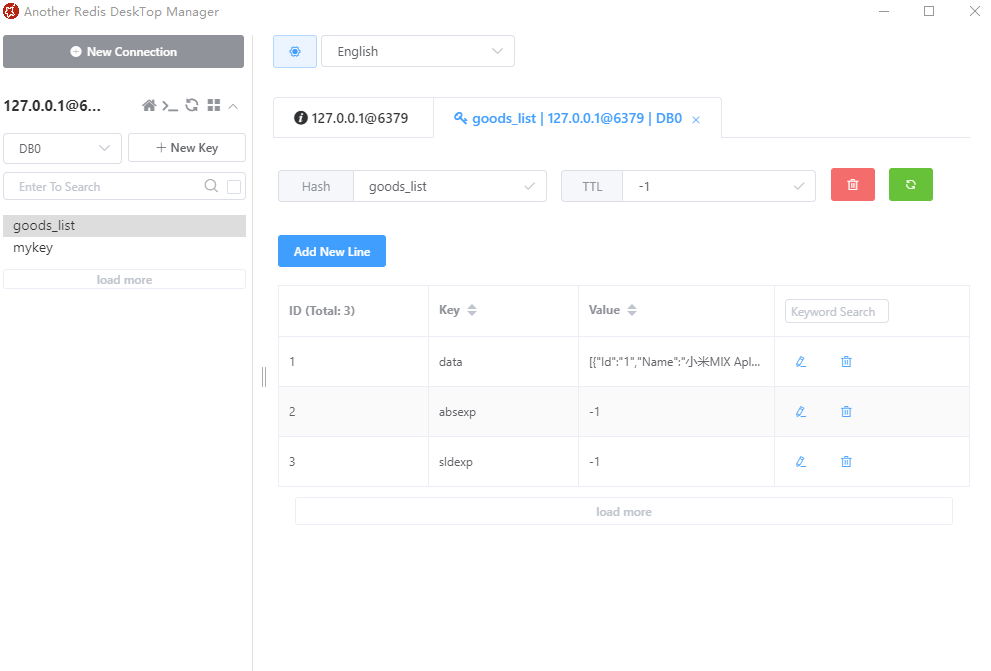Open the English language dropdown

(418, 51)
